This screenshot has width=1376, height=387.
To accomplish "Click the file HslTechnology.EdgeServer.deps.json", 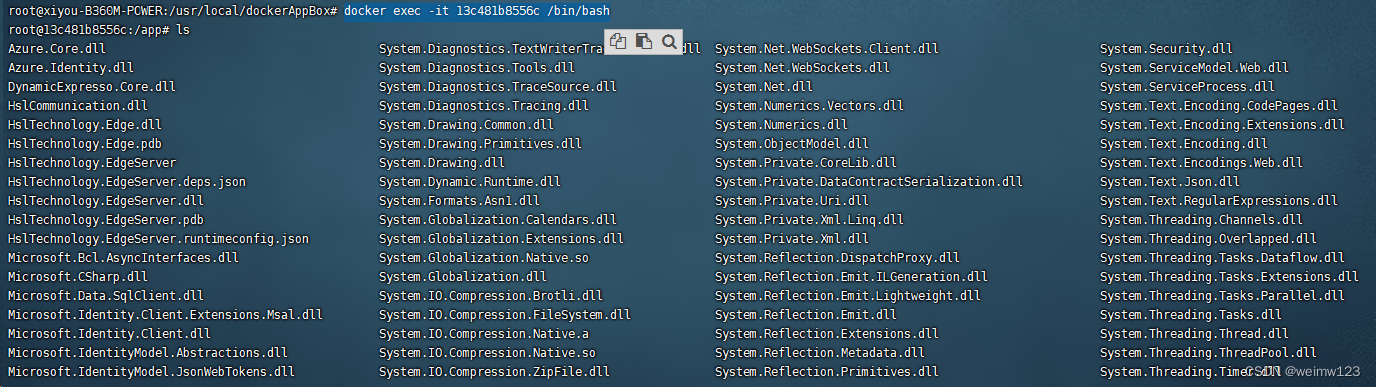I will [127, 181].
